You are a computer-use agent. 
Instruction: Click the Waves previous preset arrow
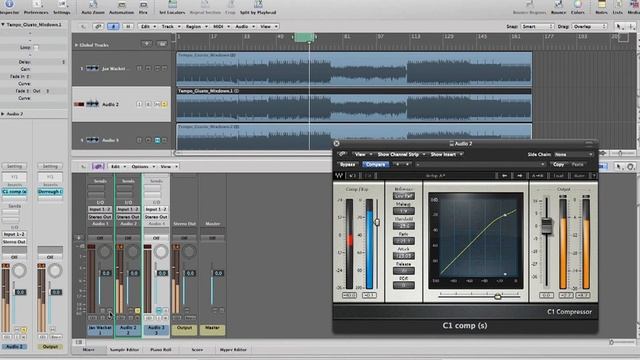coord(504,176)
